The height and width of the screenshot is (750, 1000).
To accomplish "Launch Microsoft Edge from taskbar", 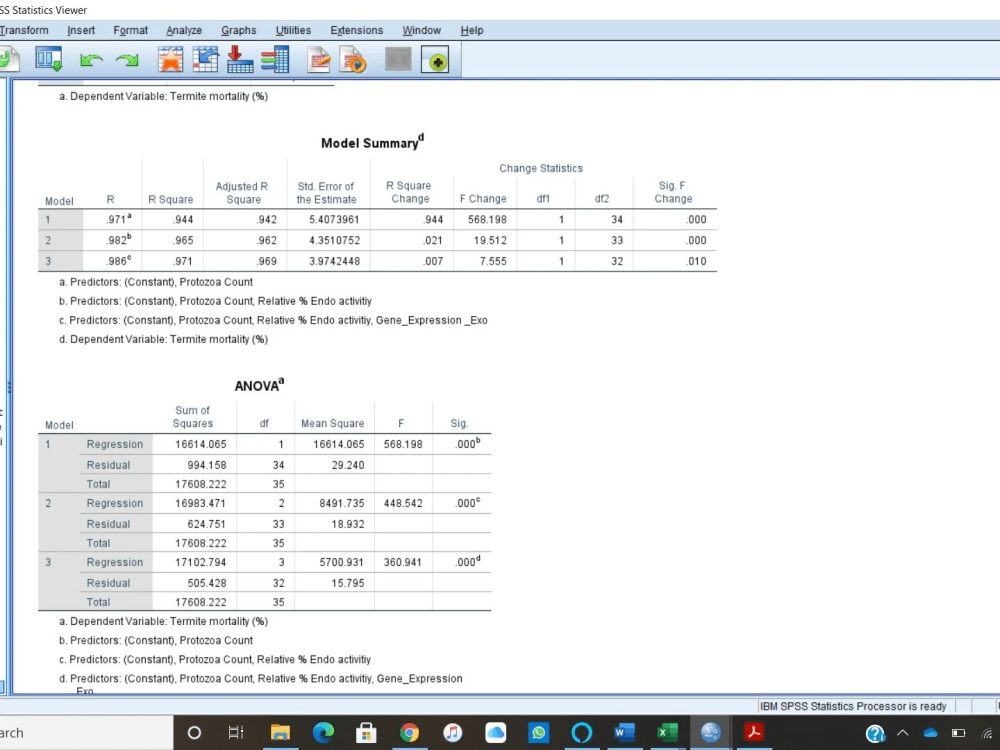I will pos(323,733).
